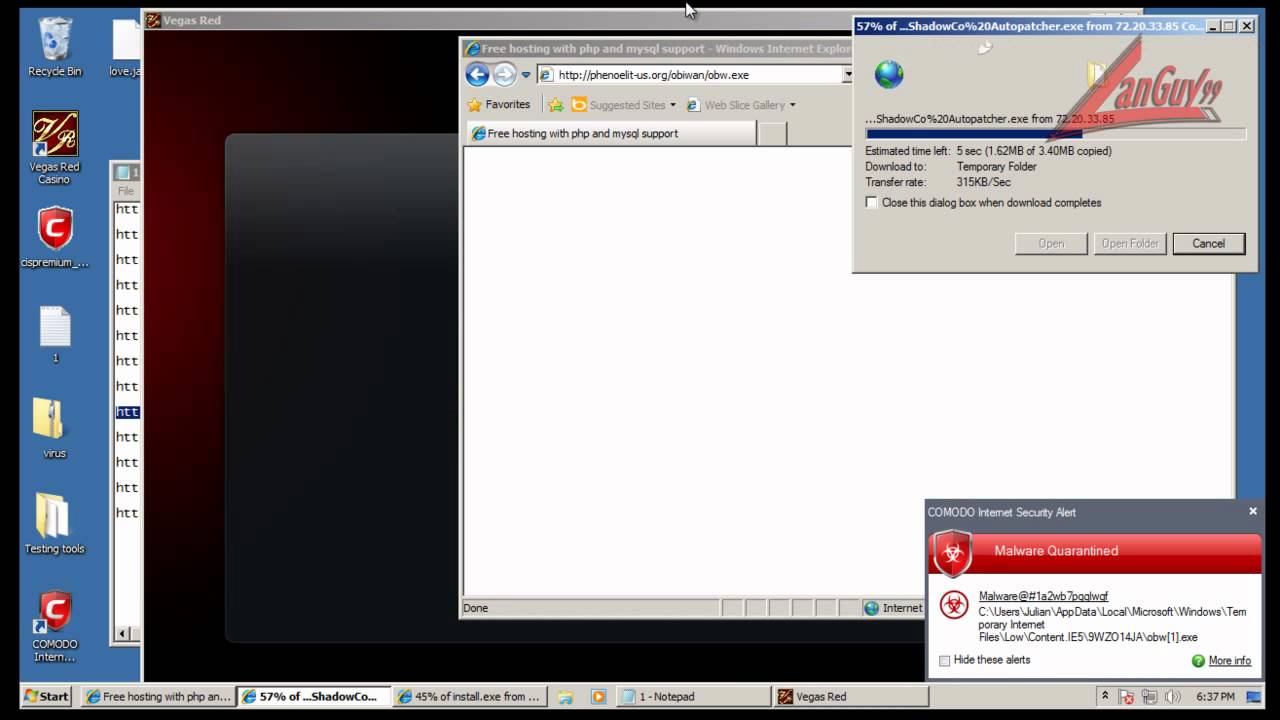Open the Testing tools folder

tap(55, 522)
